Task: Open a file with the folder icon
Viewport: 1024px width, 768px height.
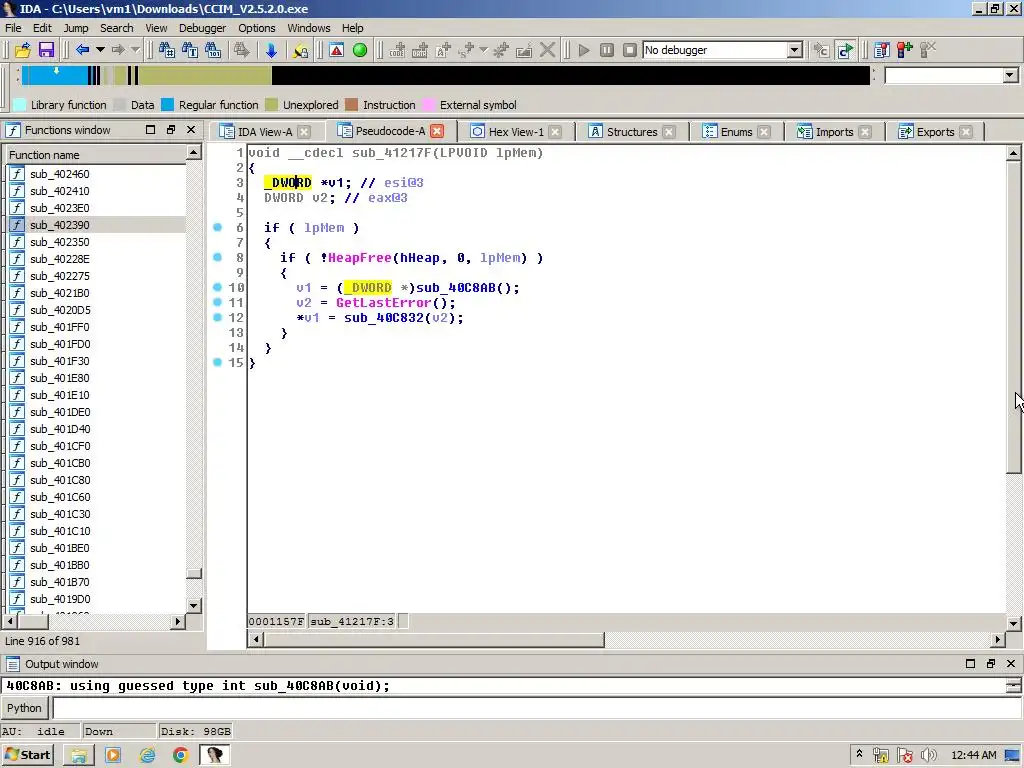Action: [22, 50]
